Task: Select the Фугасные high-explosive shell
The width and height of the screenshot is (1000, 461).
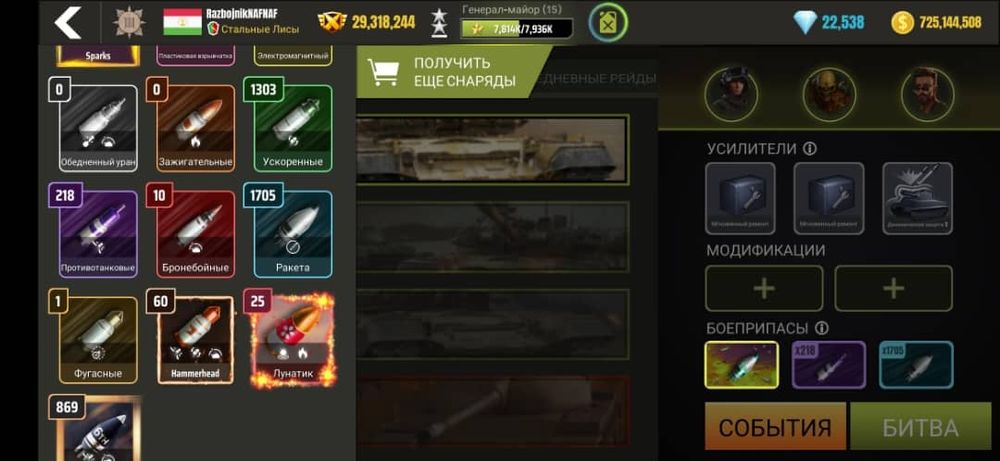Action: click(98, 340)
